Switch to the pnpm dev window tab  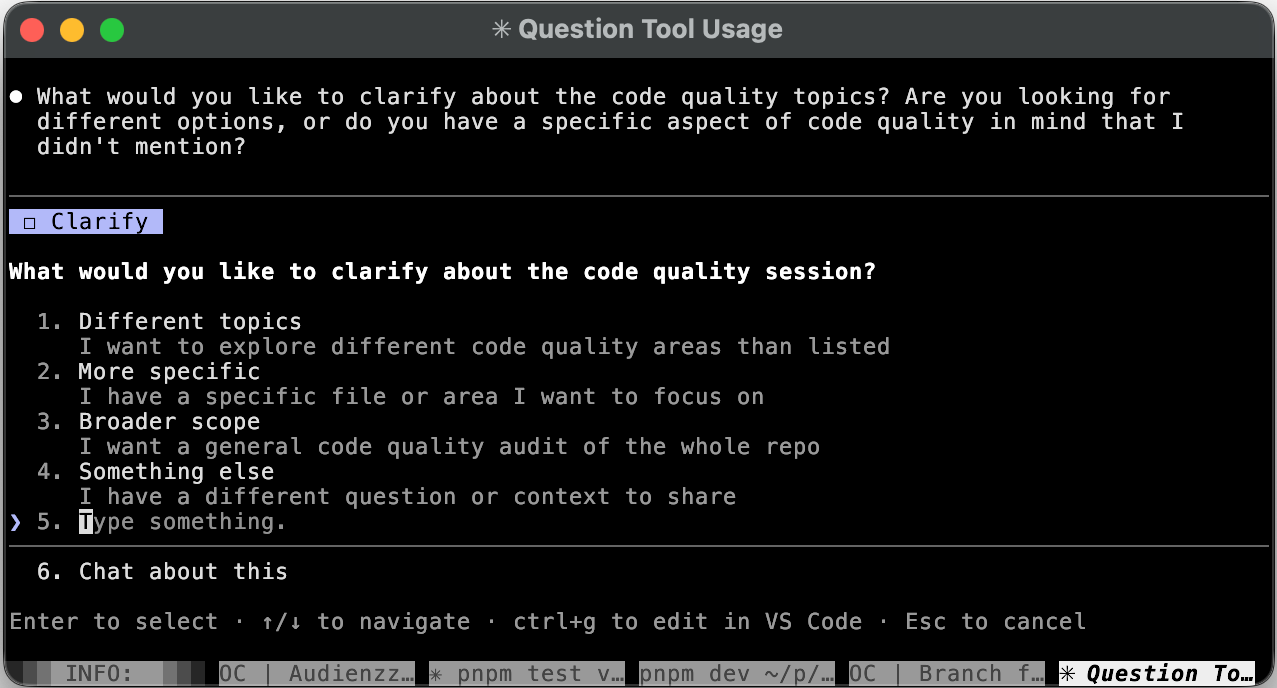(737, 672)
